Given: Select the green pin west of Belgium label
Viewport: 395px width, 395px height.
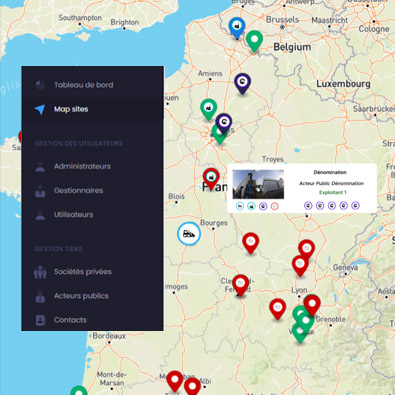Looking at the screenshot, I should point(254,41).
